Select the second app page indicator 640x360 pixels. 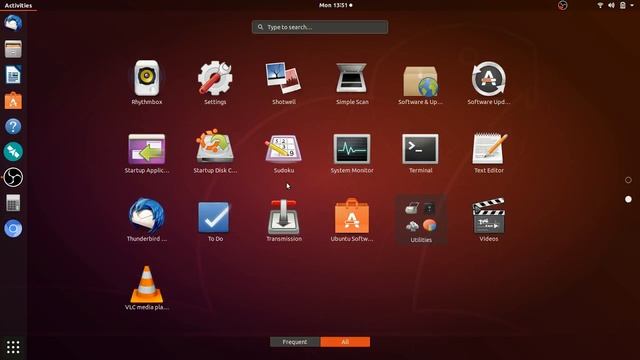pyautogui.click(x=628, y=199)
